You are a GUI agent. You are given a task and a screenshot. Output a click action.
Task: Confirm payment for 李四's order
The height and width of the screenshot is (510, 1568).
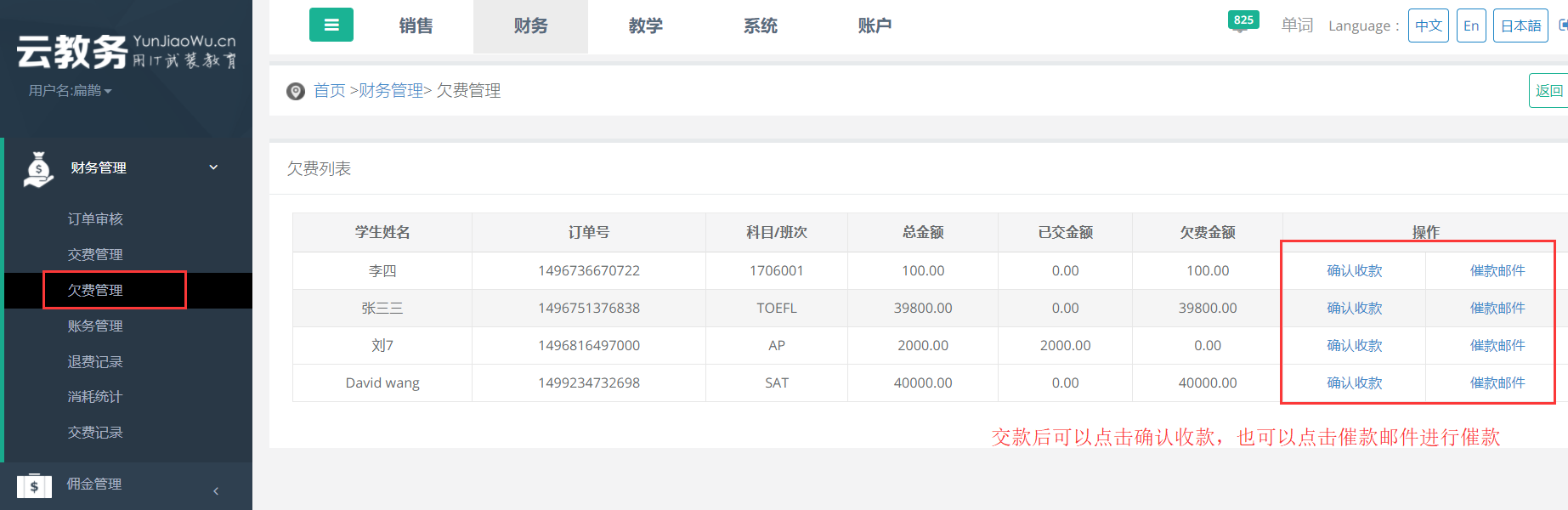click(x=1354, y=271)
